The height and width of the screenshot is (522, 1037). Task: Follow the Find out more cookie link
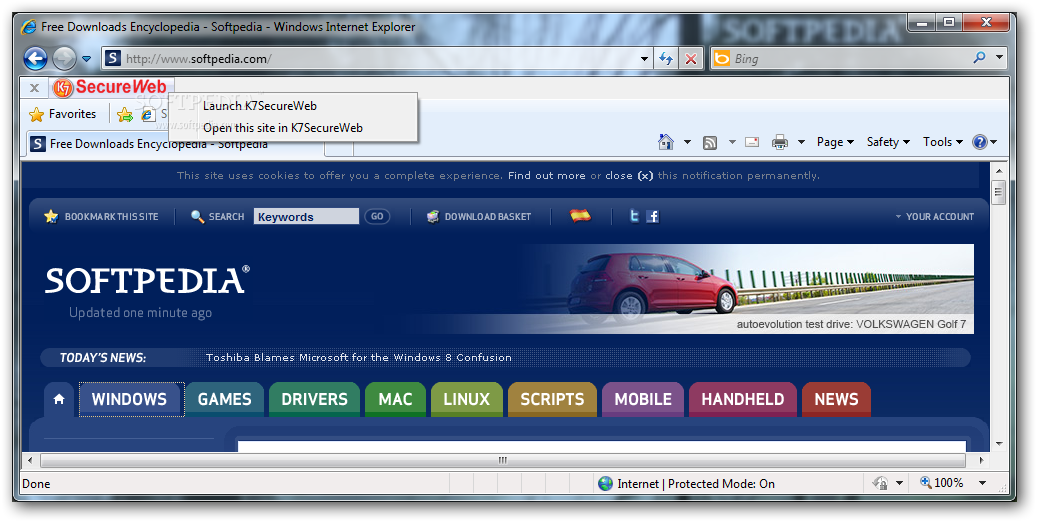click(546, 175)
